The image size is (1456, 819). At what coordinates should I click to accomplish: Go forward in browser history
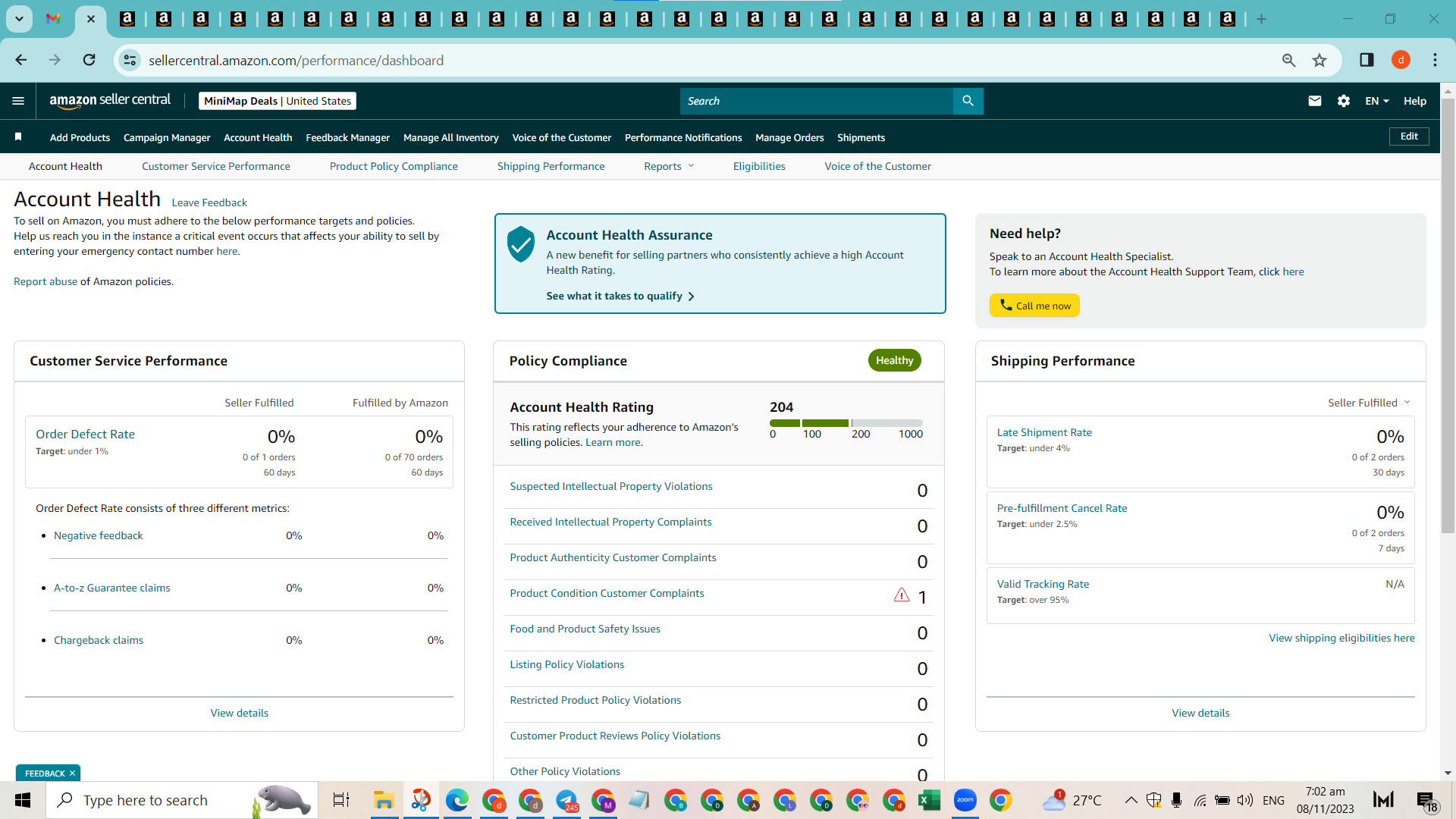(55, 60)
